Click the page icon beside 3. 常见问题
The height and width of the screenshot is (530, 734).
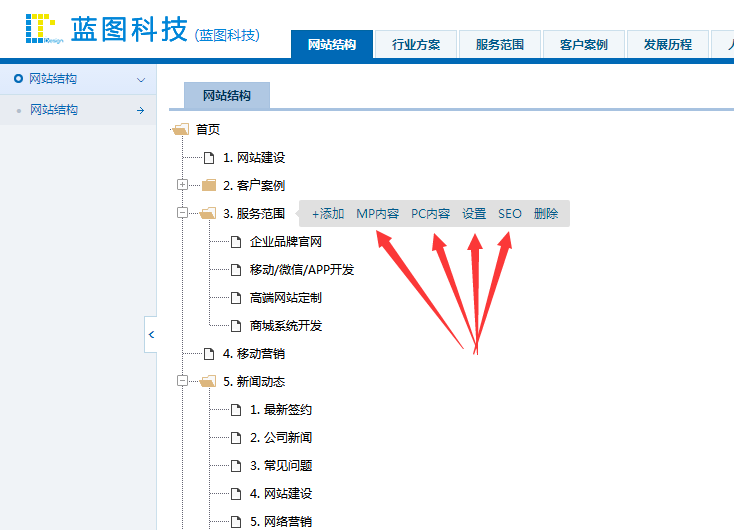(x=236, y=466)
